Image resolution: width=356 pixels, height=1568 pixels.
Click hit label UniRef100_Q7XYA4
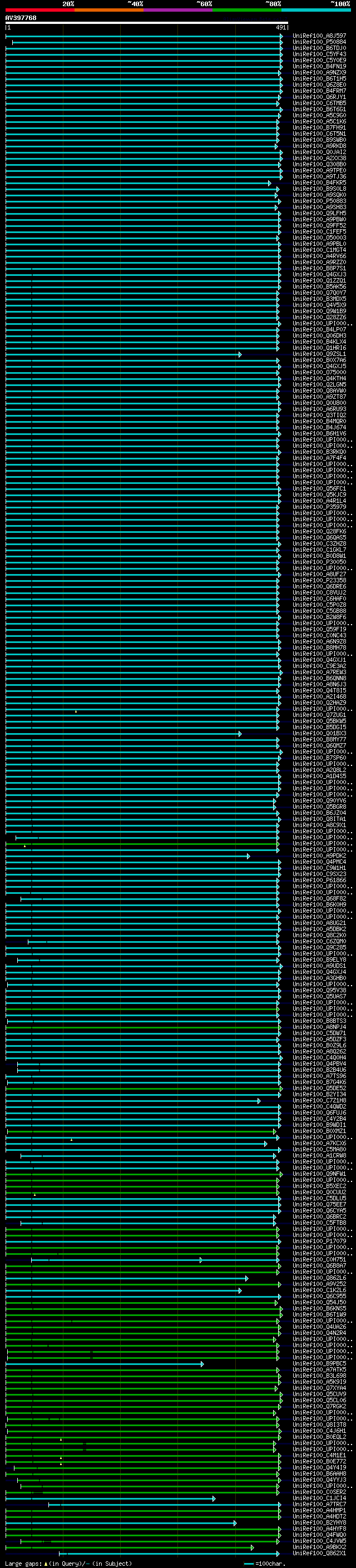click(x=319, y=1388)
